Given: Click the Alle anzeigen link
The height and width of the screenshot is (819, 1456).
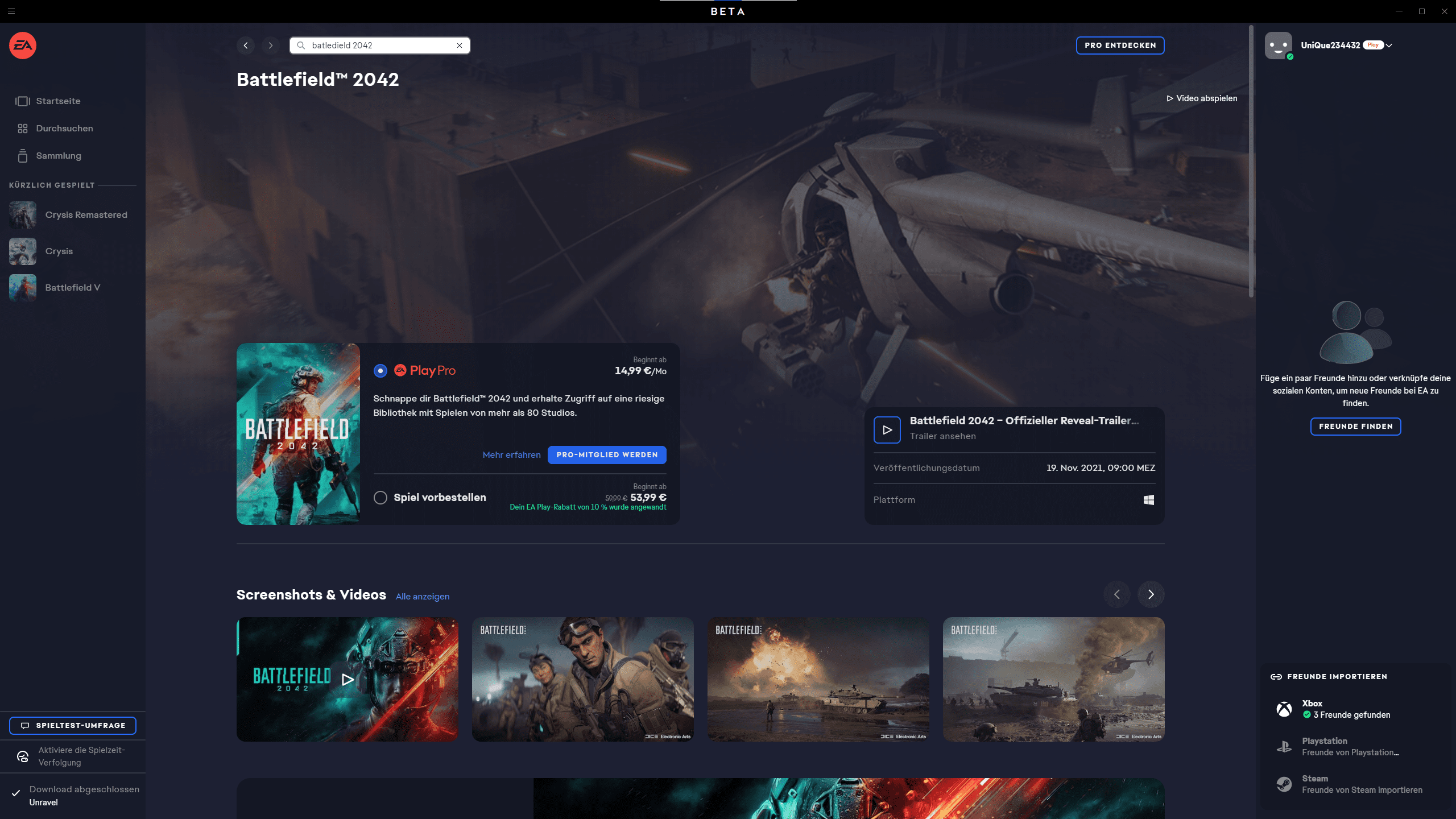Looking at the screenshot, I should click(423, 597).
